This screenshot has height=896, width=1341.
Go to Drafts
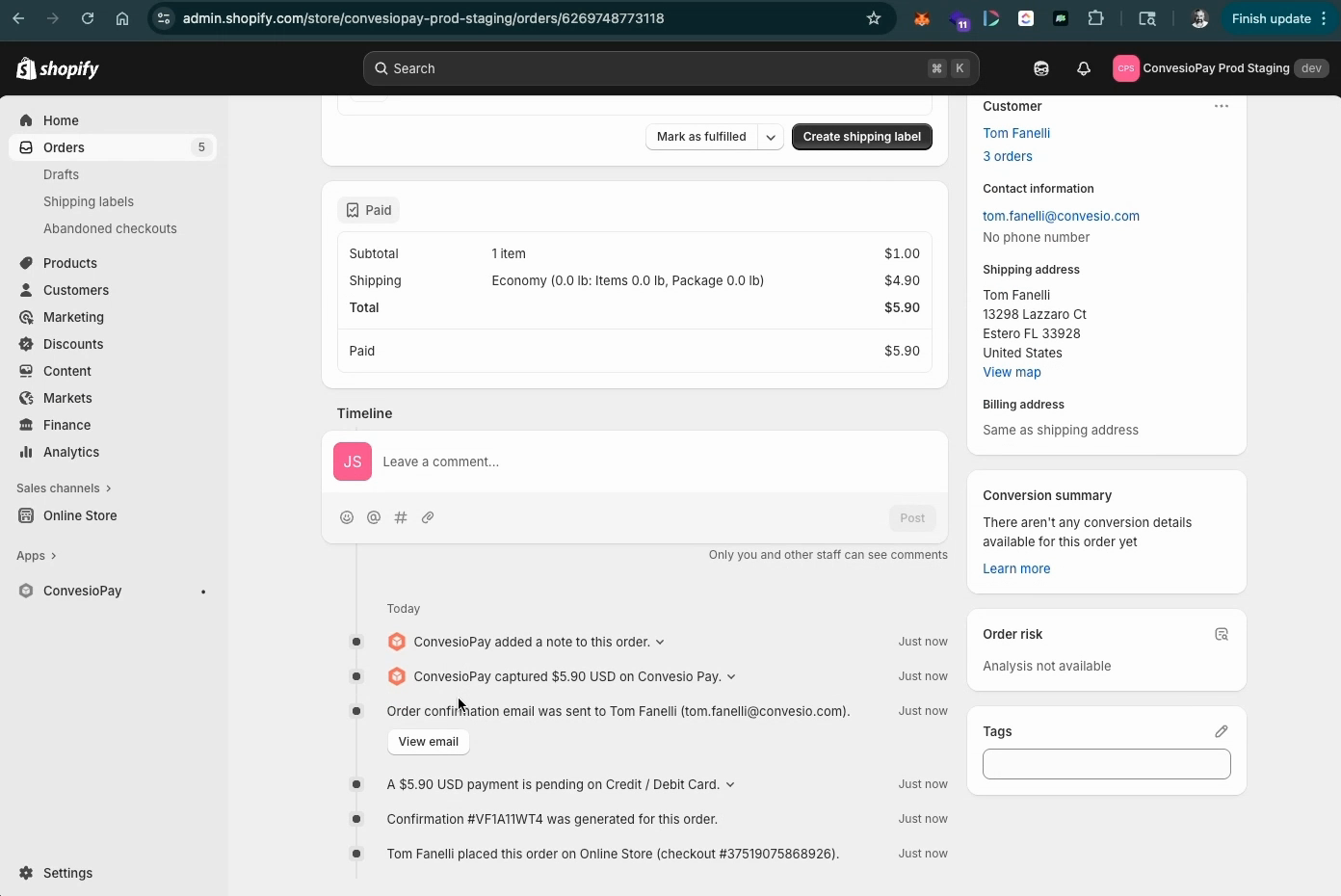[61, 174]
